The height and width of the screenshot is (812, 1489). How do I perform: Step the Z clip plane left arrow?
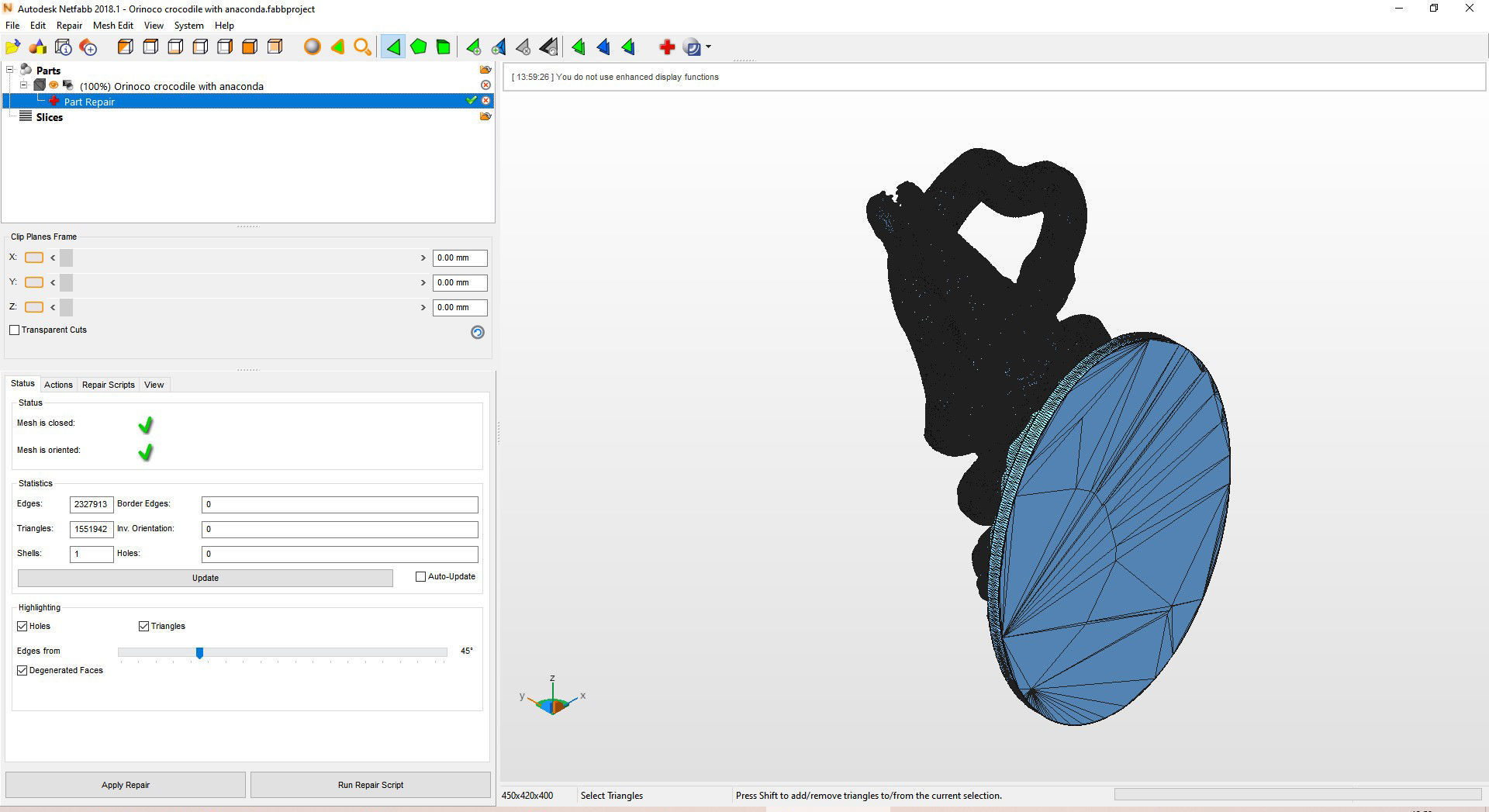(x=53, y=307)
